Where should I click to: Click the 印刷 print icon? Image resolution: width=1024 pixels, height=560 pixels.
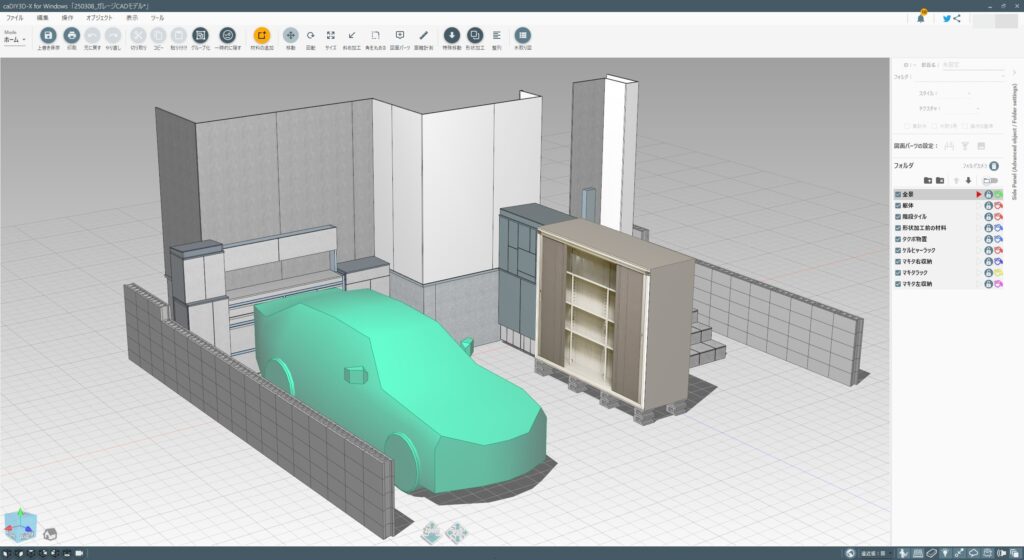71,35
